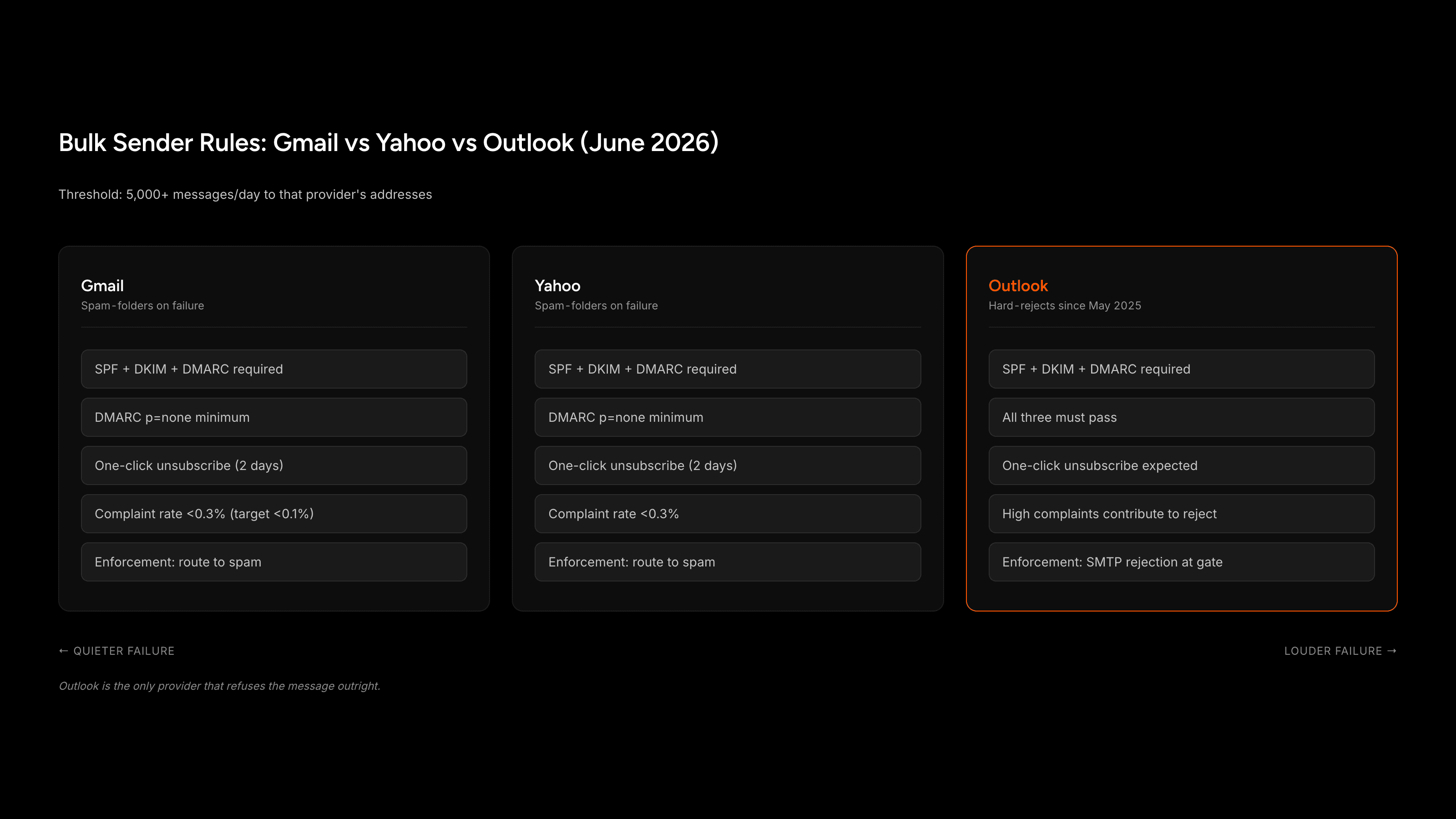The width and height of the screenshot is (1456, 819).
Task: Select Gmail's SPF + DKIM + DMARC required row
Action: [274, 369]
